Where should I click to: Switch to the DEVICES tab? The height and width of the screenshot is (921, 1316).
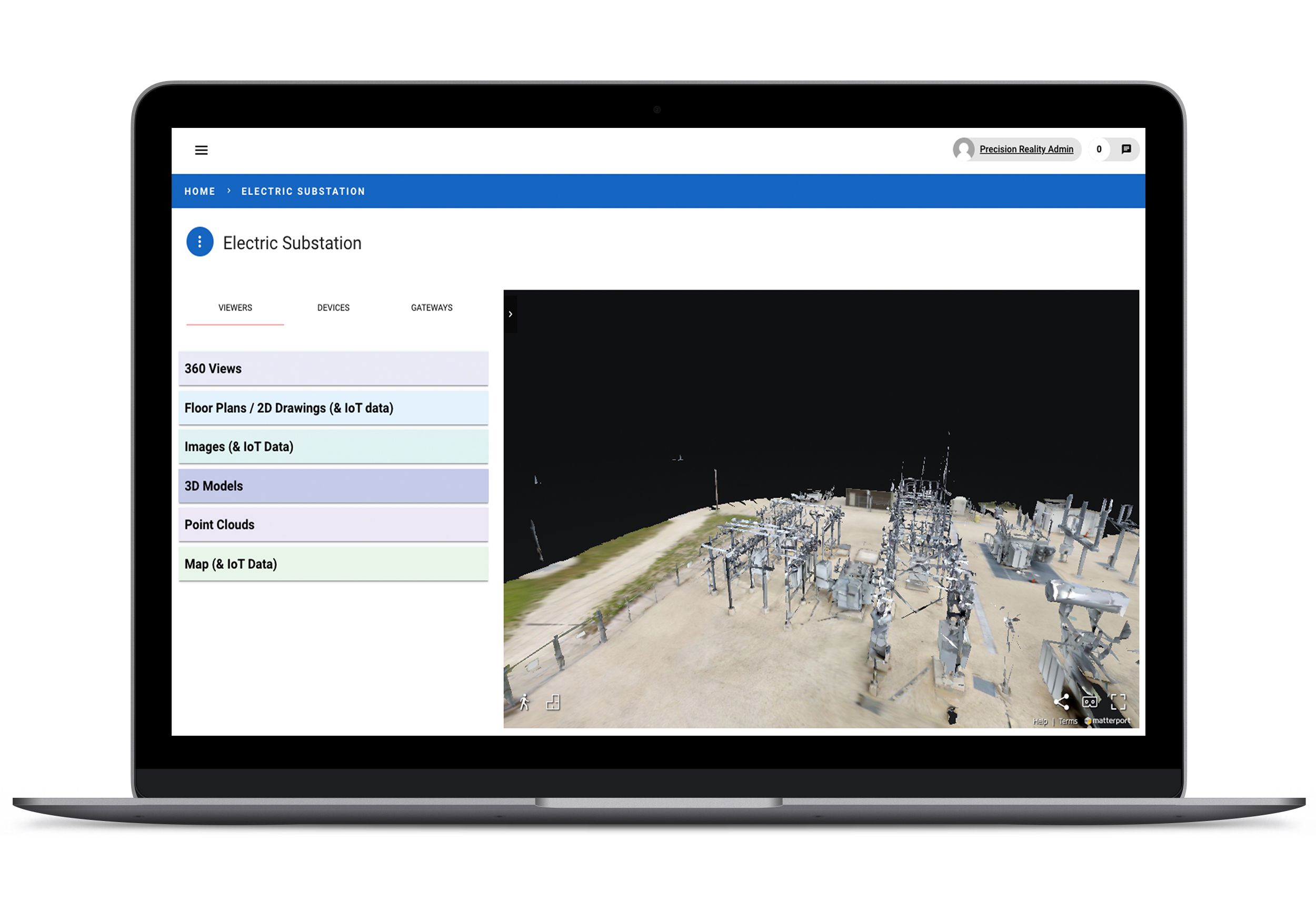pos(333,308)
